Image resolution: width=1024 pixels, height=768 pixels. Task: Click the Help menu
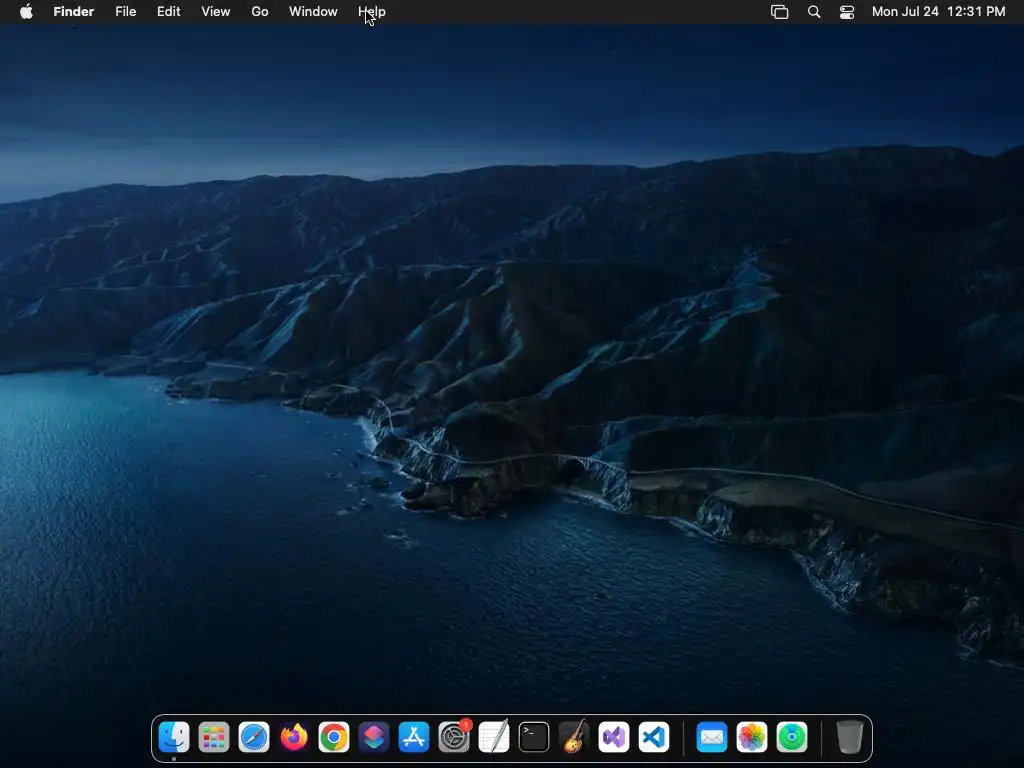(x=372, y=12)
